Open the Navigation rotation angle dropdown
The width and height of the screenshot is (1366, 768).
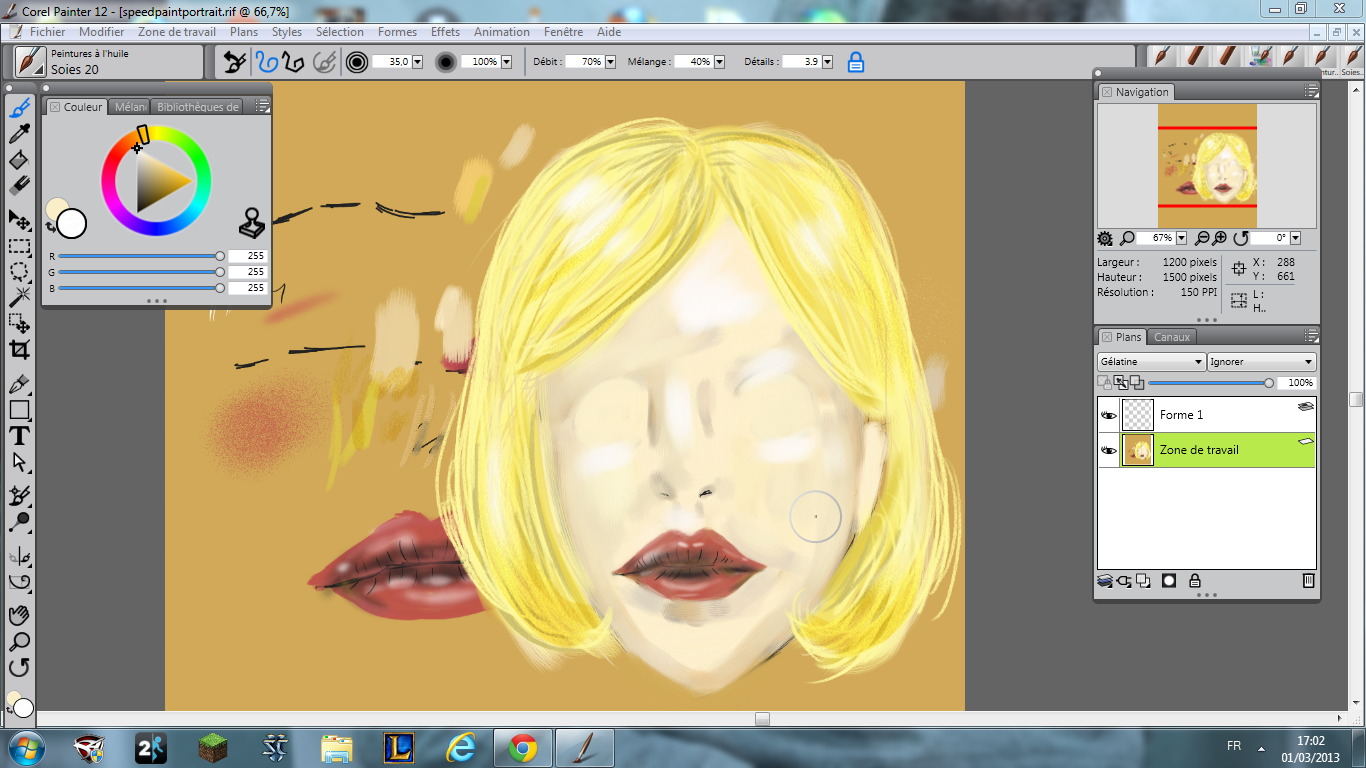[x=1295, y=238]
